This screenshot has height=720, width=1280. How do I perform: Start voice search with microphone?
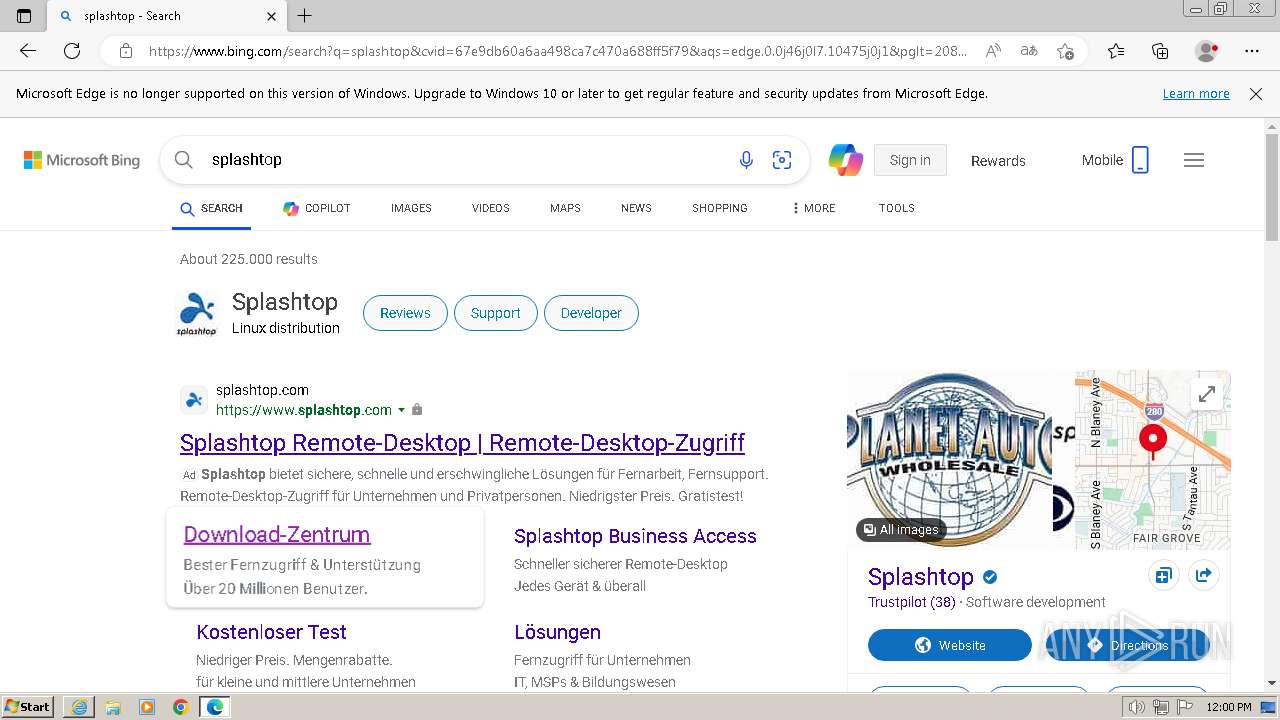pyautogui.click(x=746, y=160)
